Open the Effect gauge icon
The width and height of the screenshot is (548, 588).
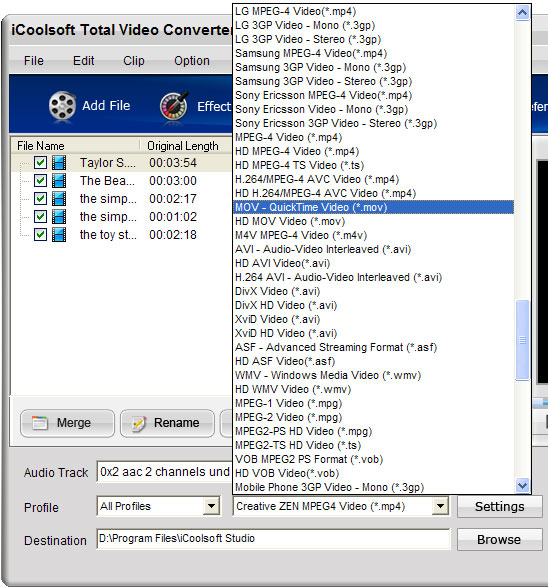point(174,106)
